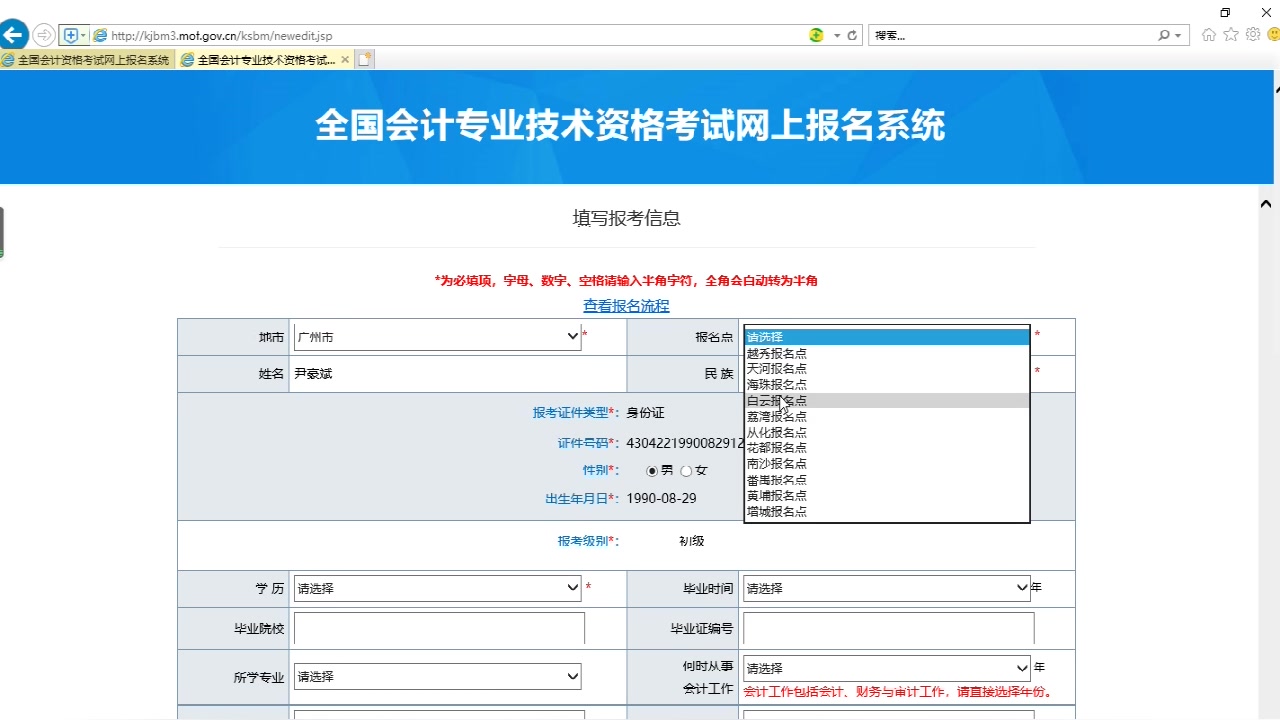Click the 填写报考信息 heading

626,218
